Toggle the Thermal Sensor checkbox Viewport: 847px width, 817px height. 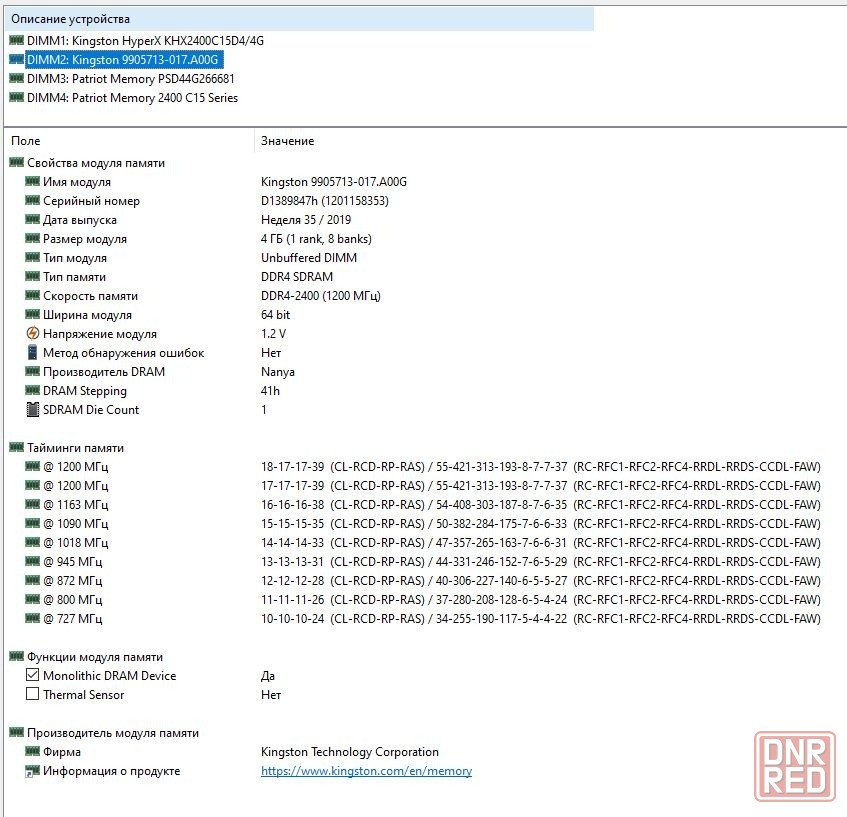(32, 694)
